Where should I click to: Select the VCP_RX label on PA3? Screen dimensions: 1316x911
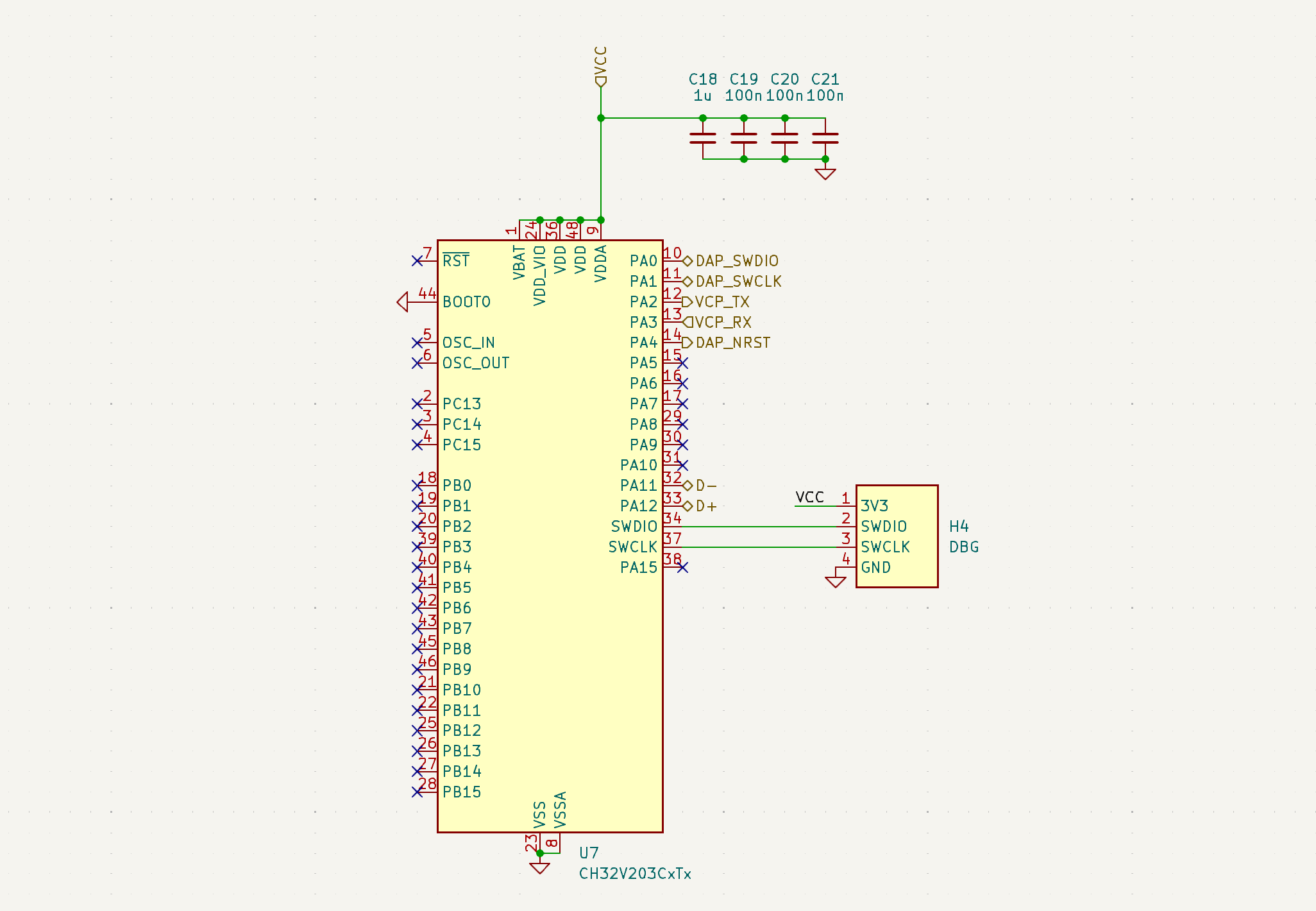[717, 322]
